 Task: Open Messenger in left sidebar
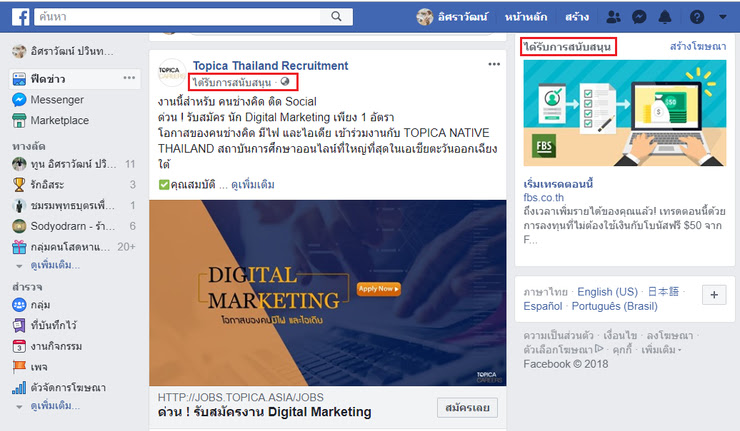coord(48,100)
